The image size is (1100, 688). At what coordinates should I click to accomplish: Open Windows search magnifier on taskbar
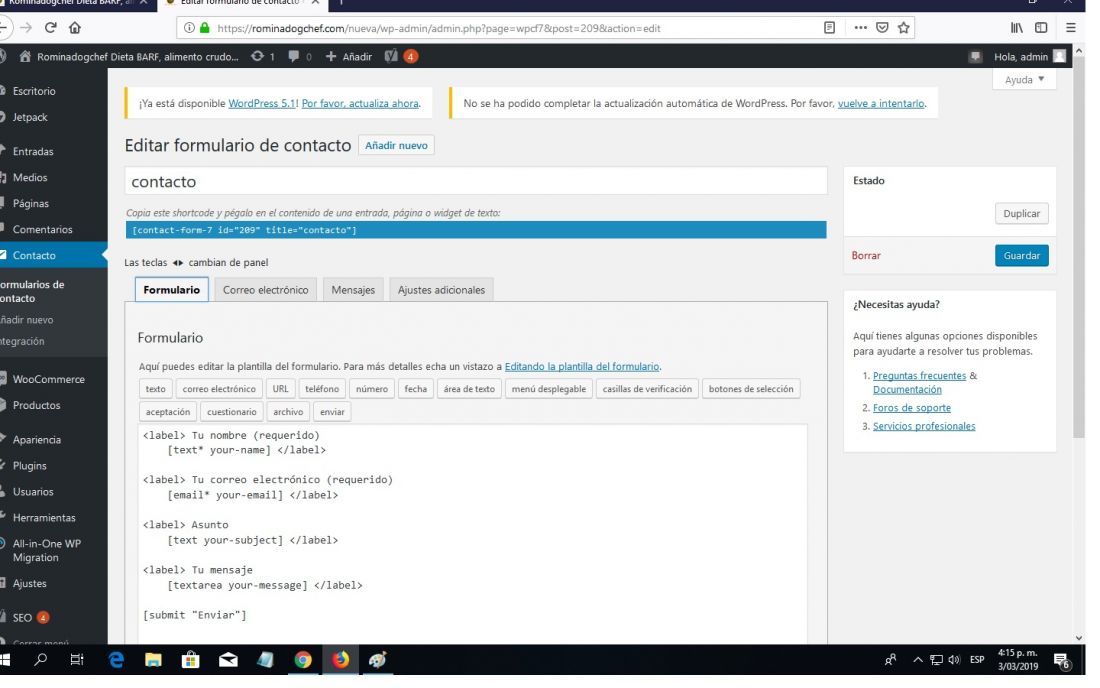pos(41,660)
